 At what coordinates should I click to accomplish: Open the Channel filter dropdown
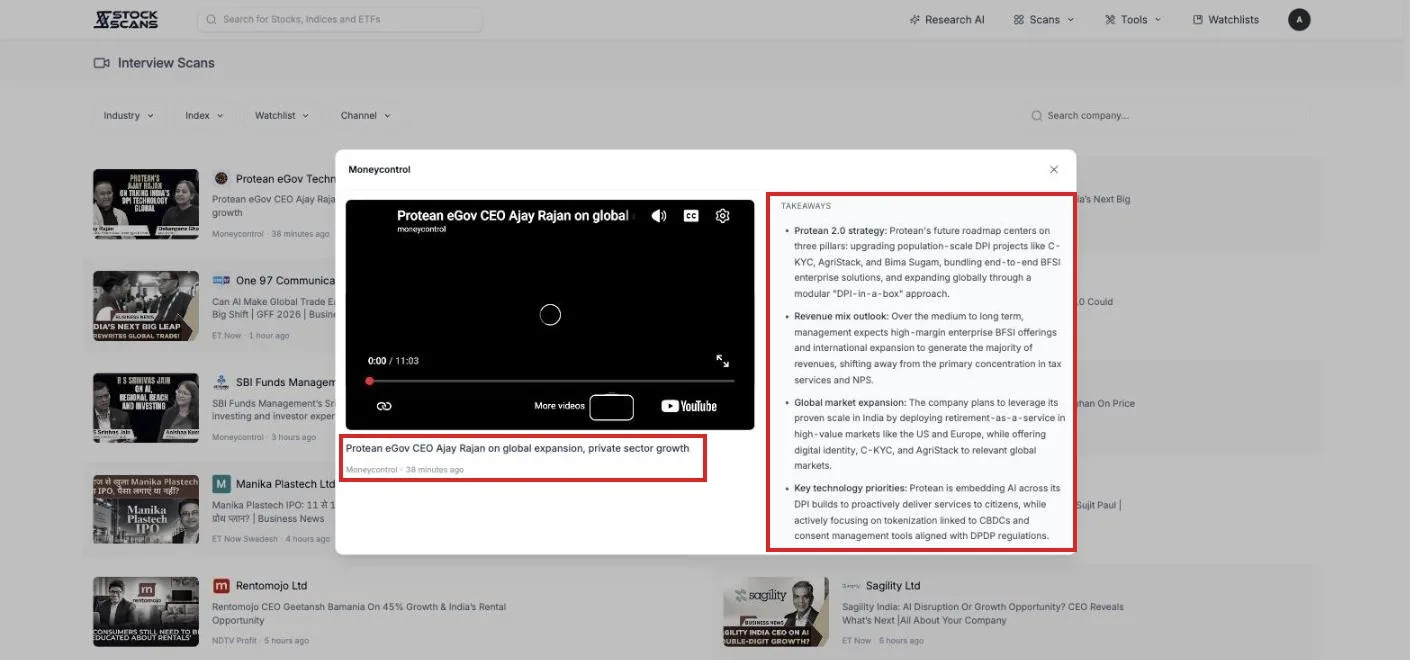tap(365, 115)
